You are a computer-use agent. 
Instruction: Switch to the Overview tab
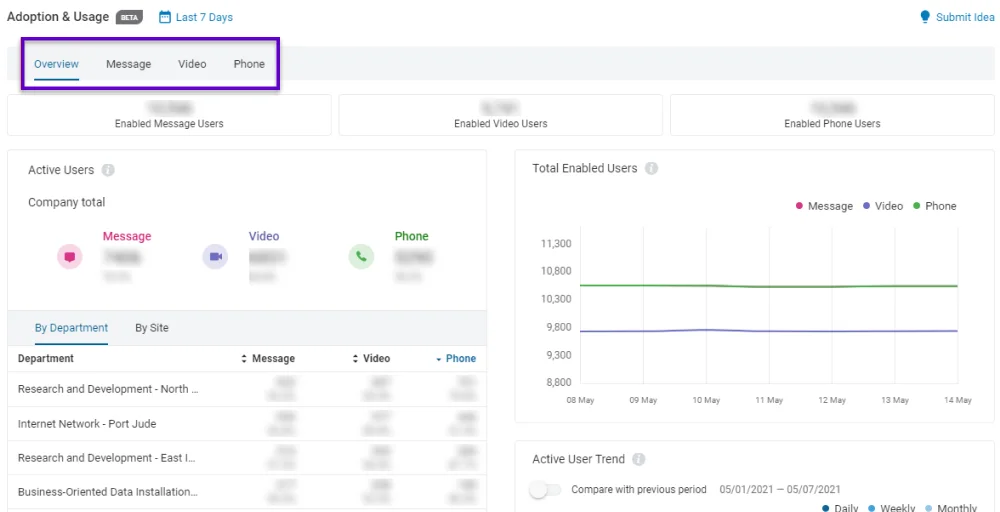point(57,64)
